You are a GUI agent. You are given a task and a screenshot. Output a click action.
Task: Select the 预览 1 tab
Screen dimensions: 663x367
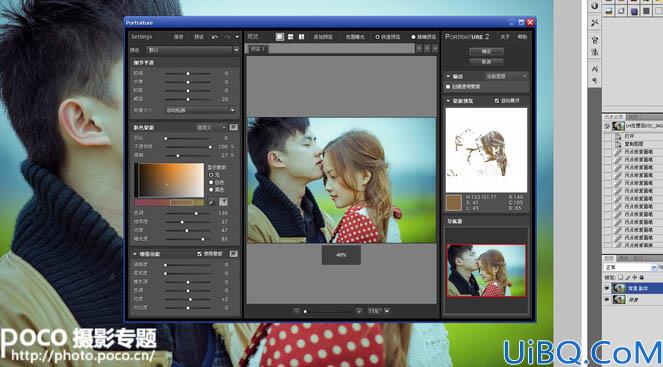258,49
